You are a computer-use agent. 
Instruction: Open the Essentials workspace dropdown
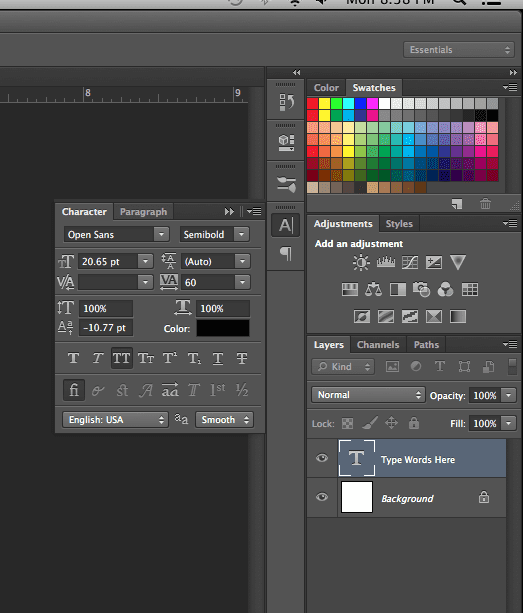click(459, 50)
